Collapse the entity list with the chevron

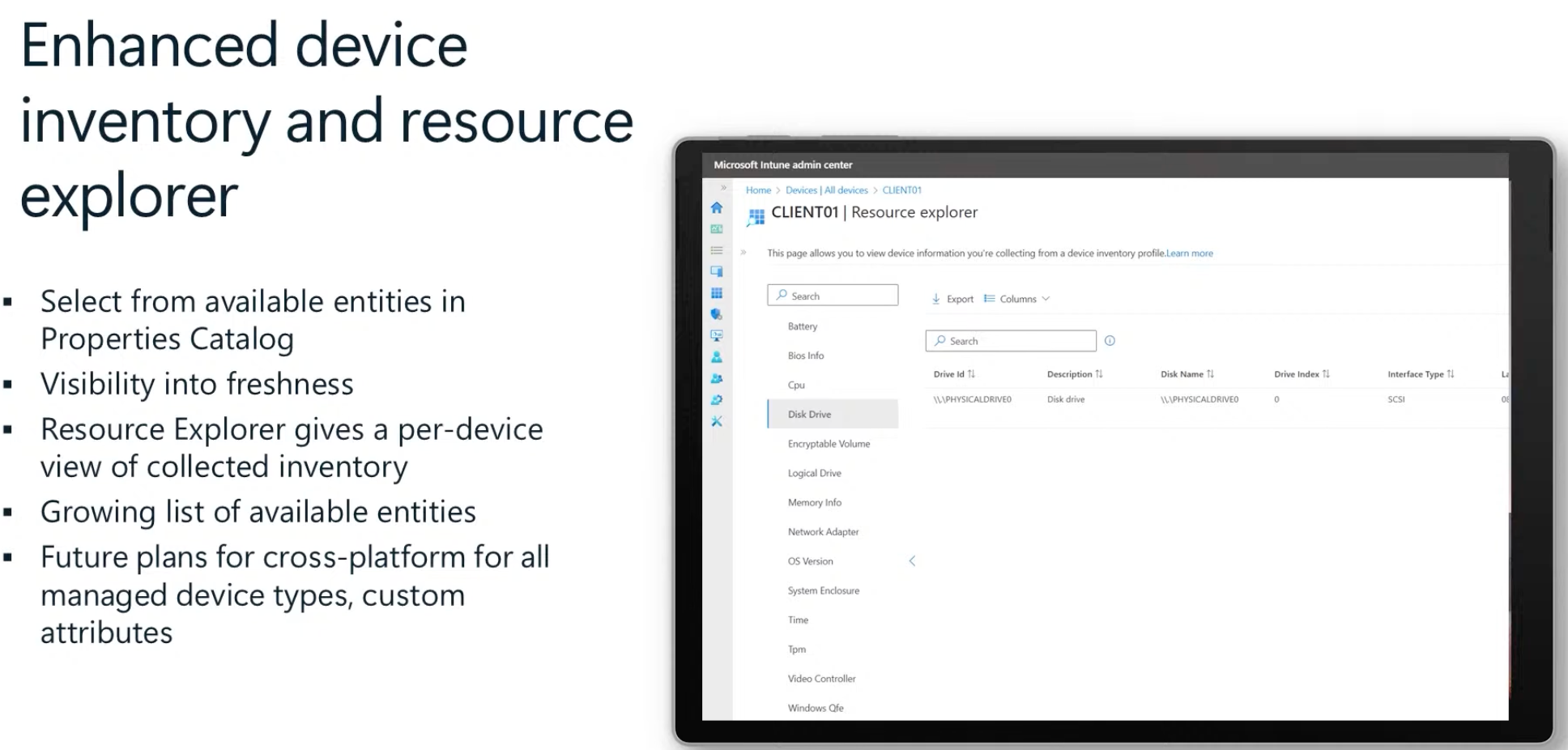coord(912,560)
